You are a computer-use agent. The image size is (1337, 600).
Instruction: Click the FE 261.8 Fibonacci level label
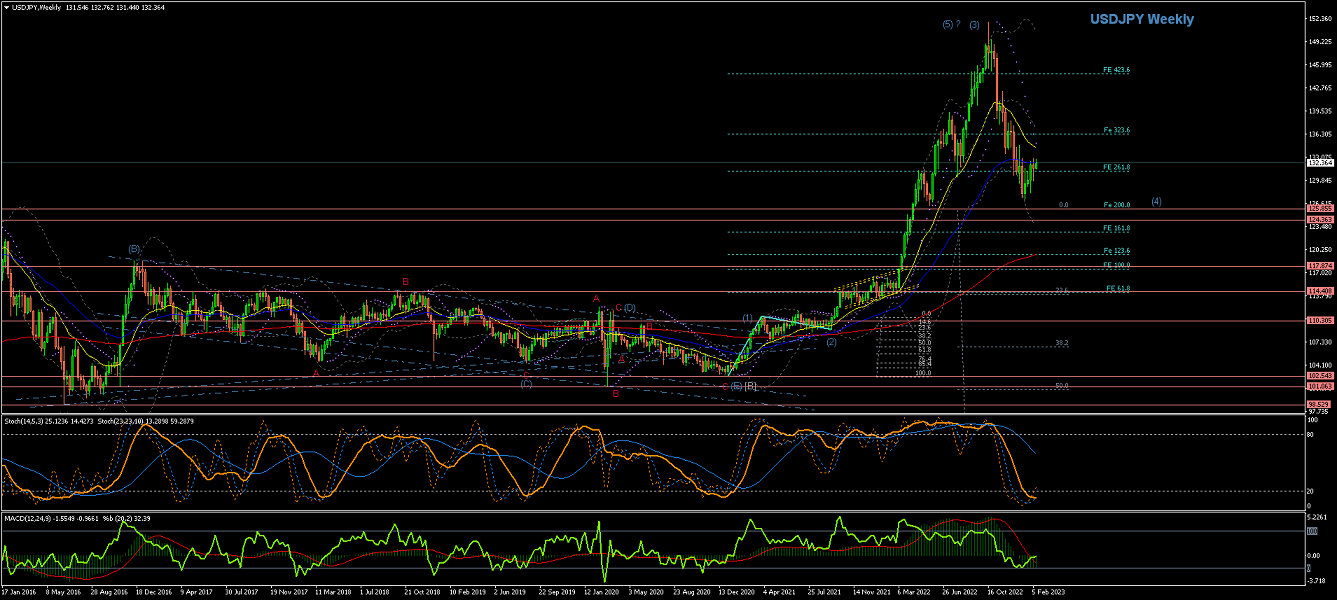1116,167
